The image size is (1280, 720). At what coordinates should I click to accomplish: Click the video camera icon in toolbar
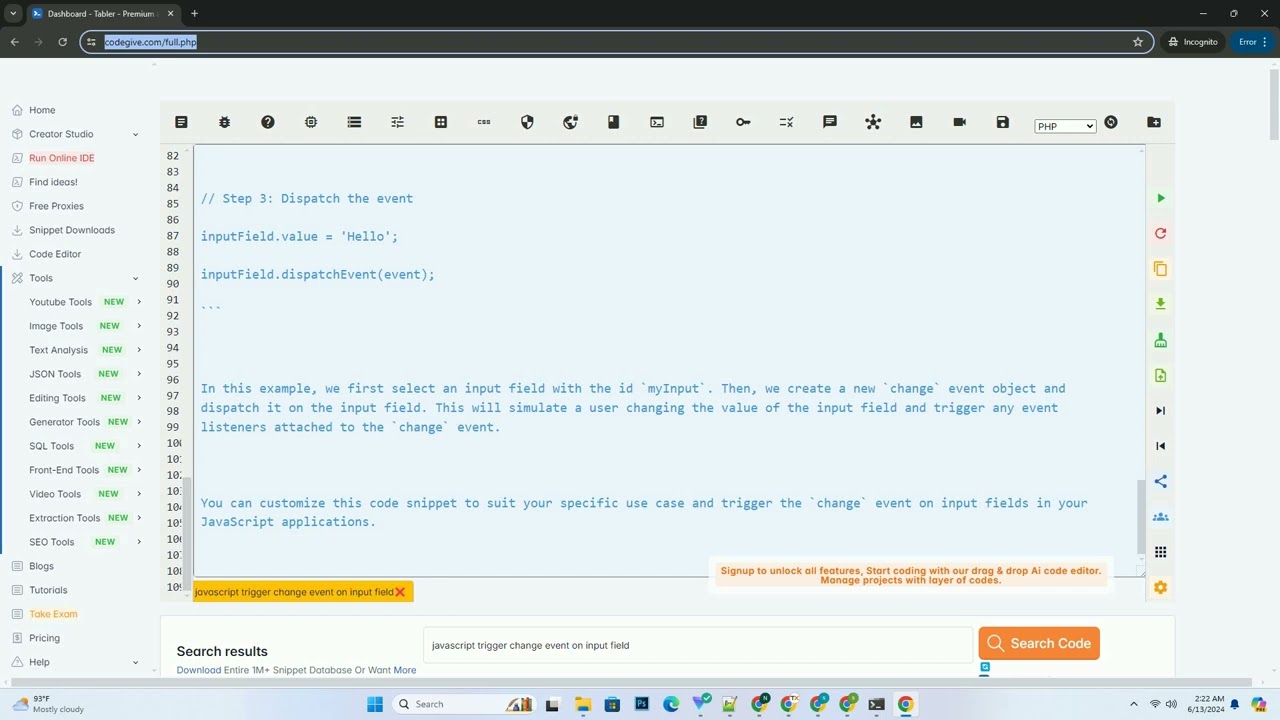coord(960,122)
